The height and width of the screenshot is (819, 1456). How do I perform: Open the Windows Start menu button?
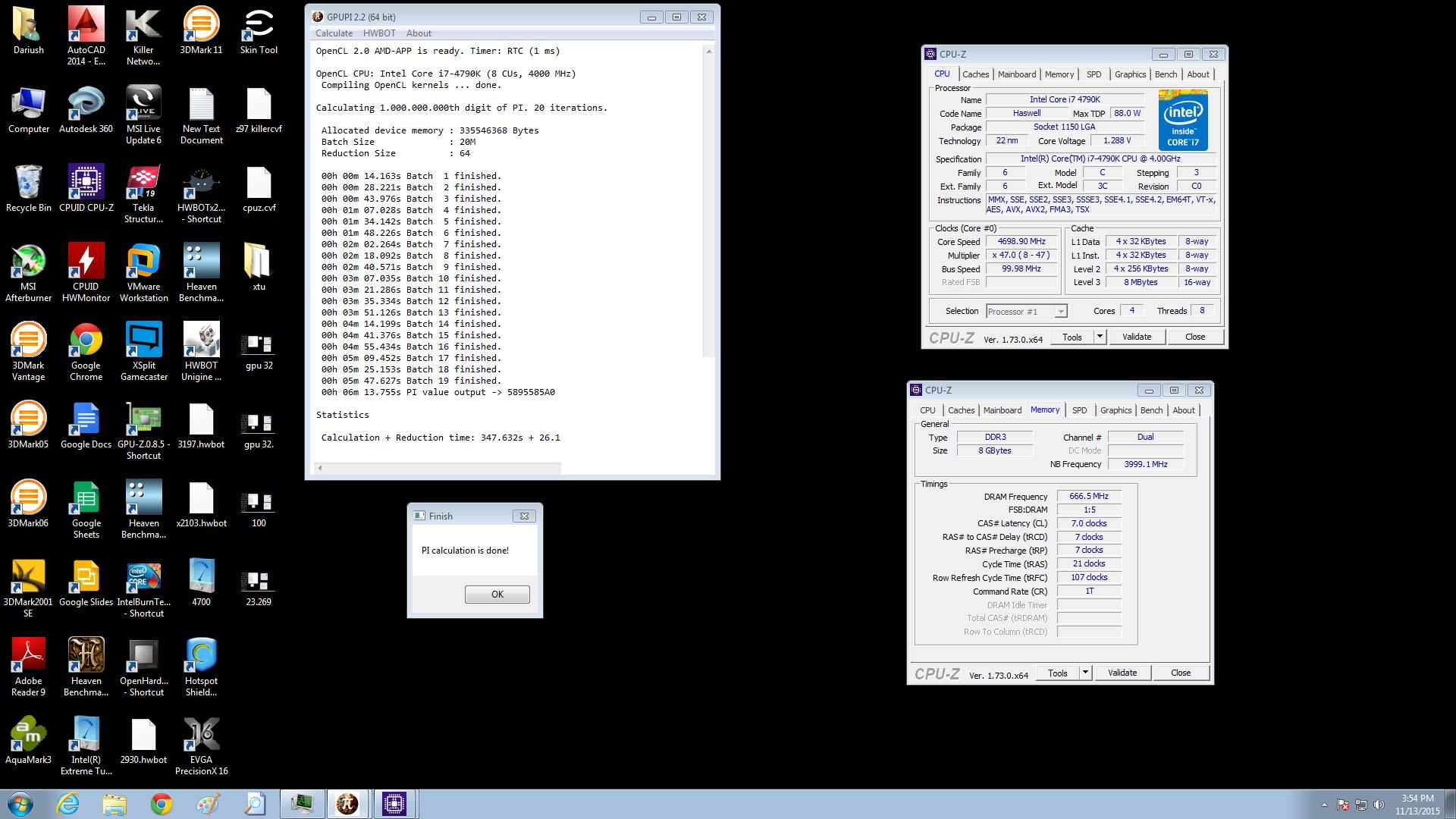click(x=20, y=804)
